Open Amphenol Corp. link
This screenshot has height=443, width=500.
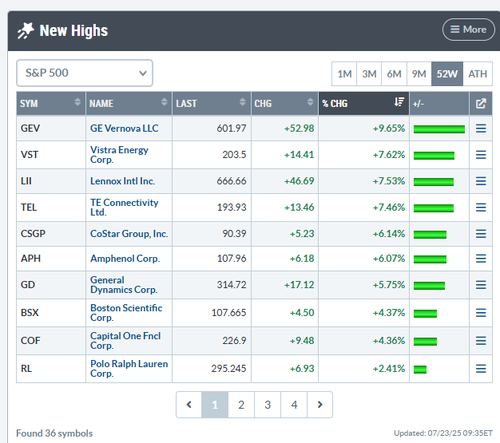tap(125, 258)
